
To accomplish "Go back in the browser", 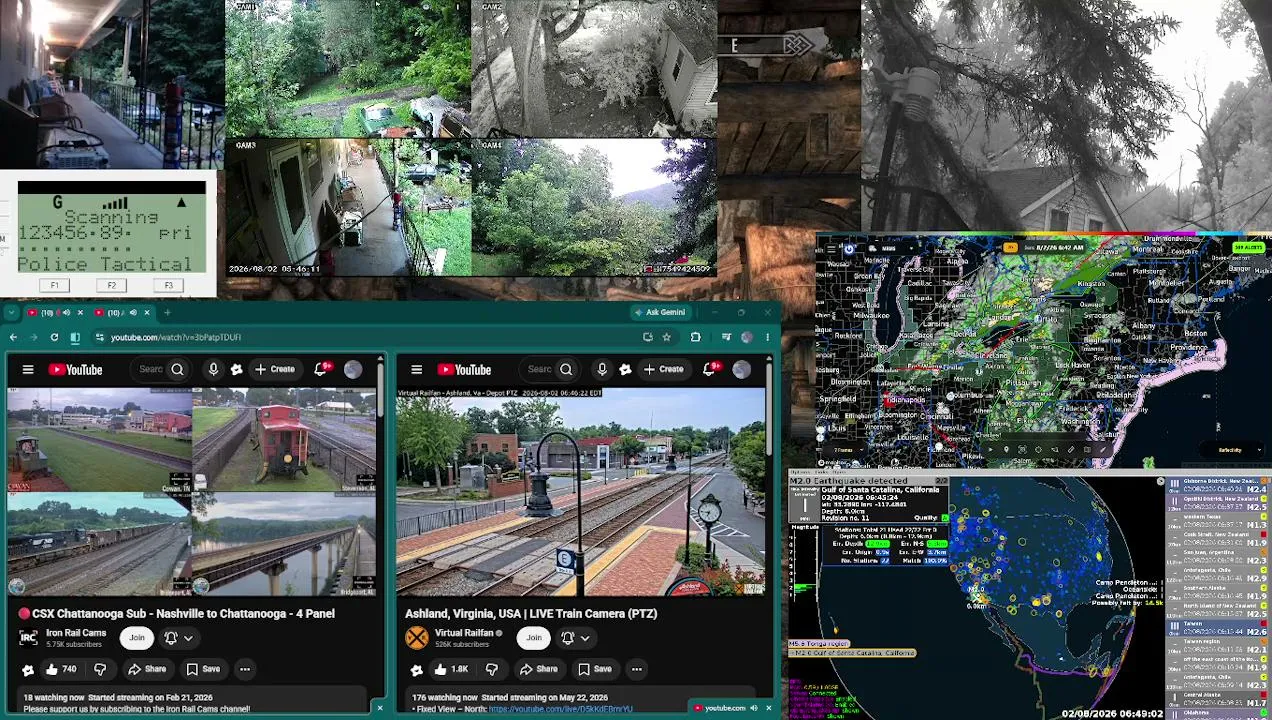I will click(x=13, y=337).
